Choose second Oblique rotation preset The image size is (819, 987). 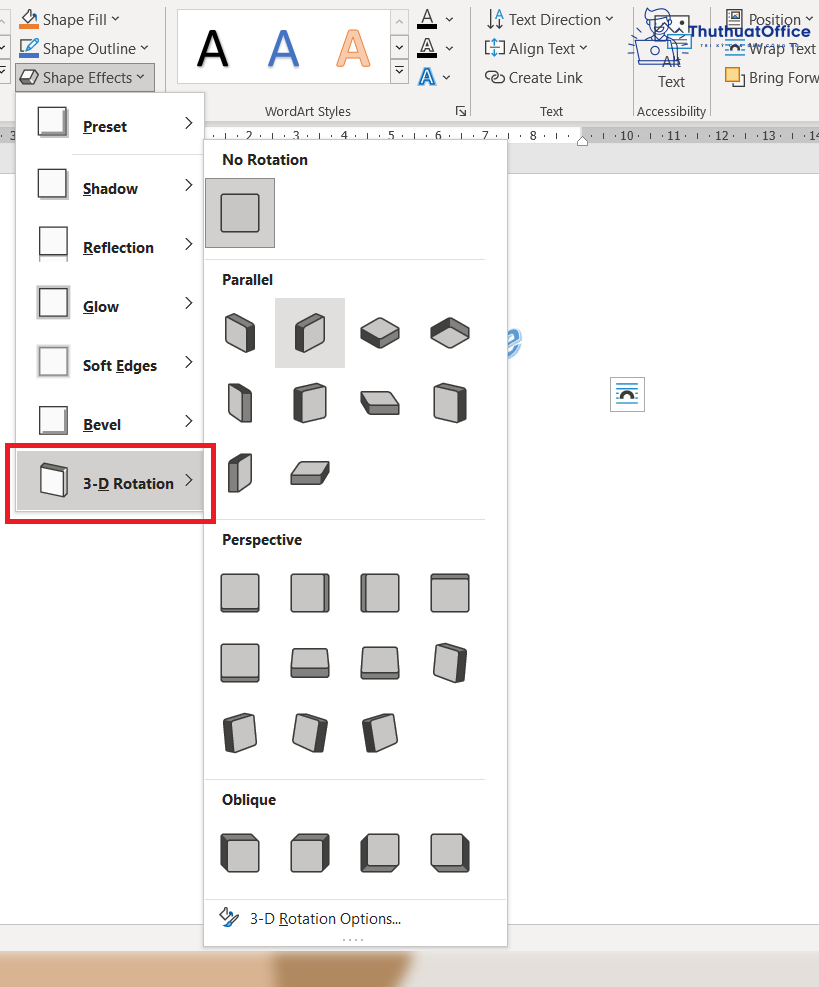pyautogui.click(x=310, y=853)
